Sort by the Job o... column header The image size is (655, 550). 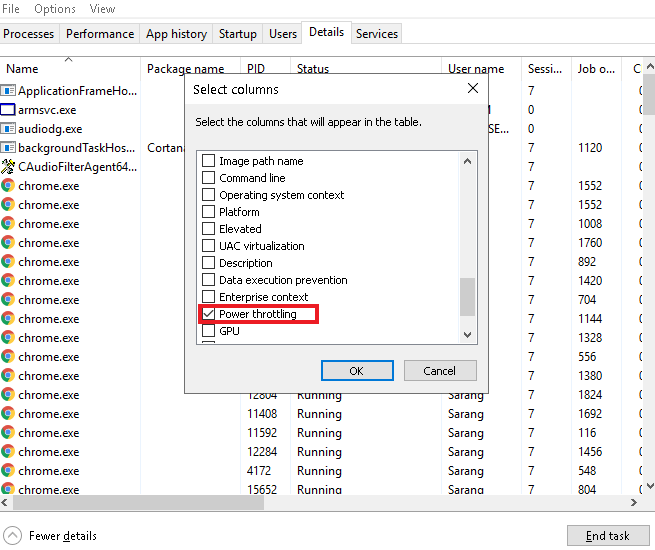coord(596,69)
